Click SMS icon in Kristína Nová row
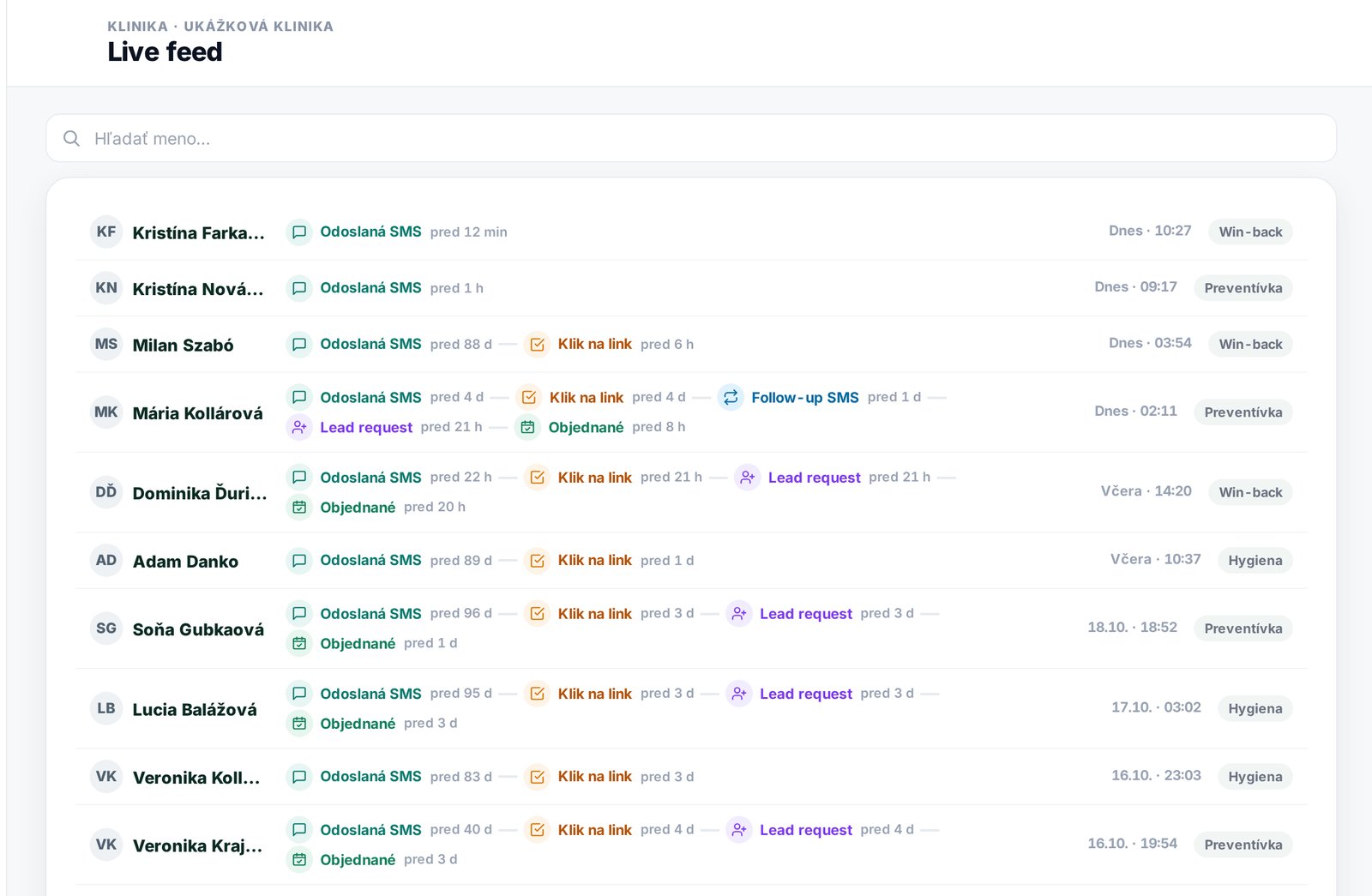Viewport: 1372px width, 896px height. pyautogui.click(x=299, y=288)
